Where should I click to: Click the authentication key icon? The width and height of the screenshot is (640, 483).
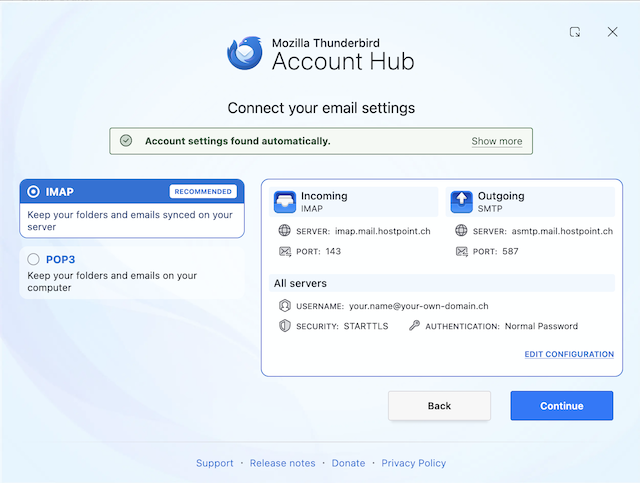point(414,325)
